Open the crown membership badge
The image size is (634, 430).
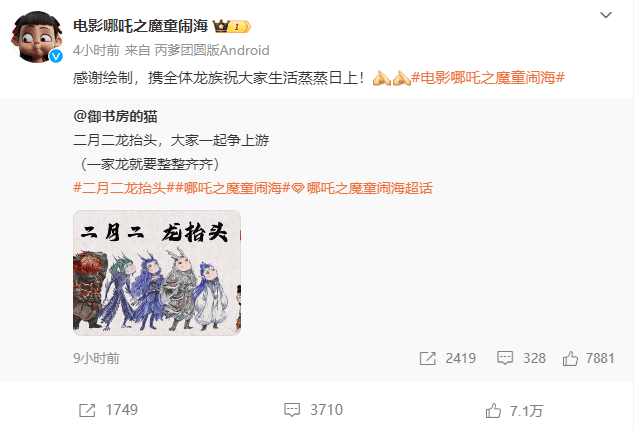(232, 27)
